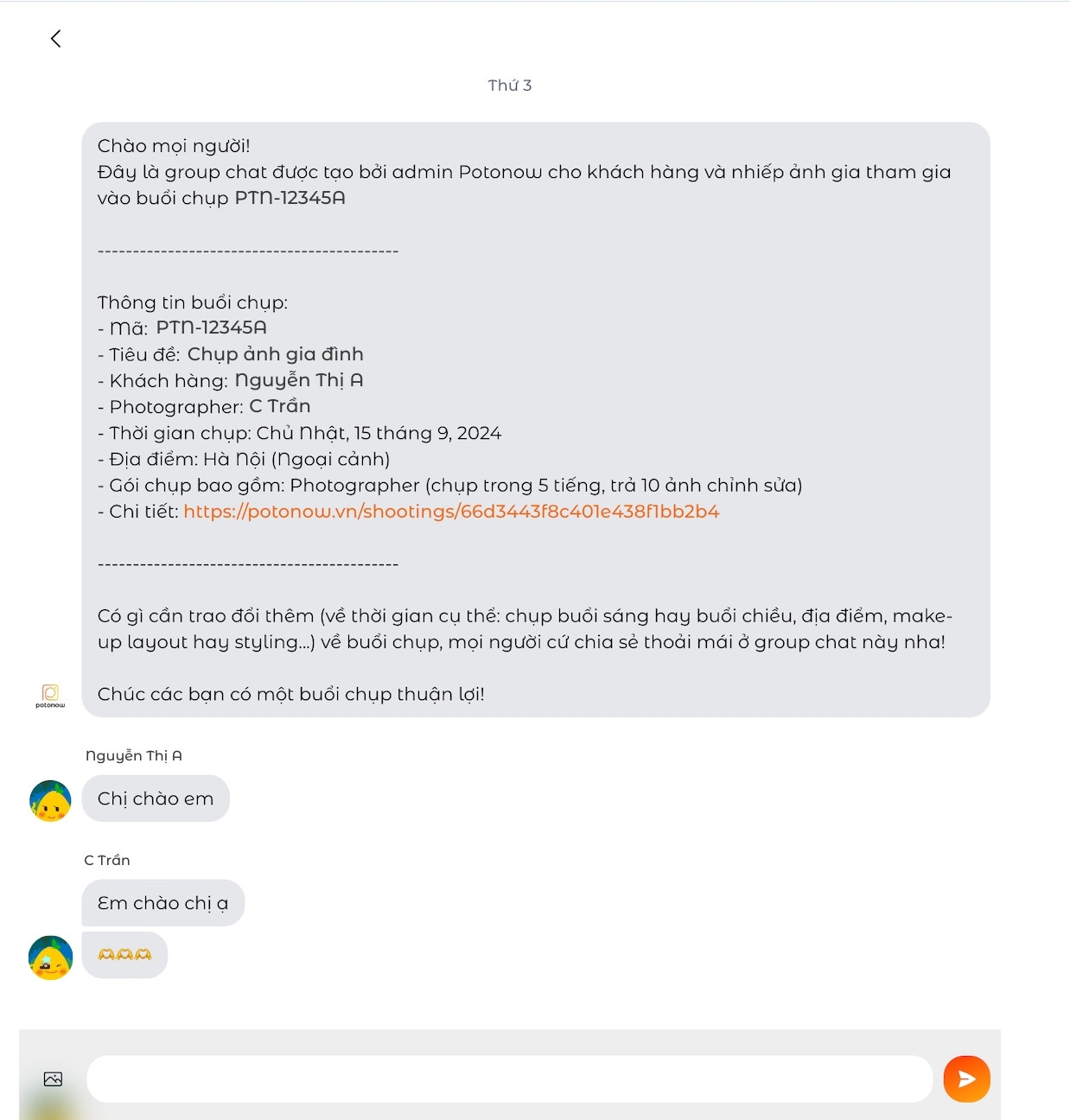Click the booking code PTN-12345A in details
The width and height of the screenshot is (1070, 1120).
coord(211,328)
